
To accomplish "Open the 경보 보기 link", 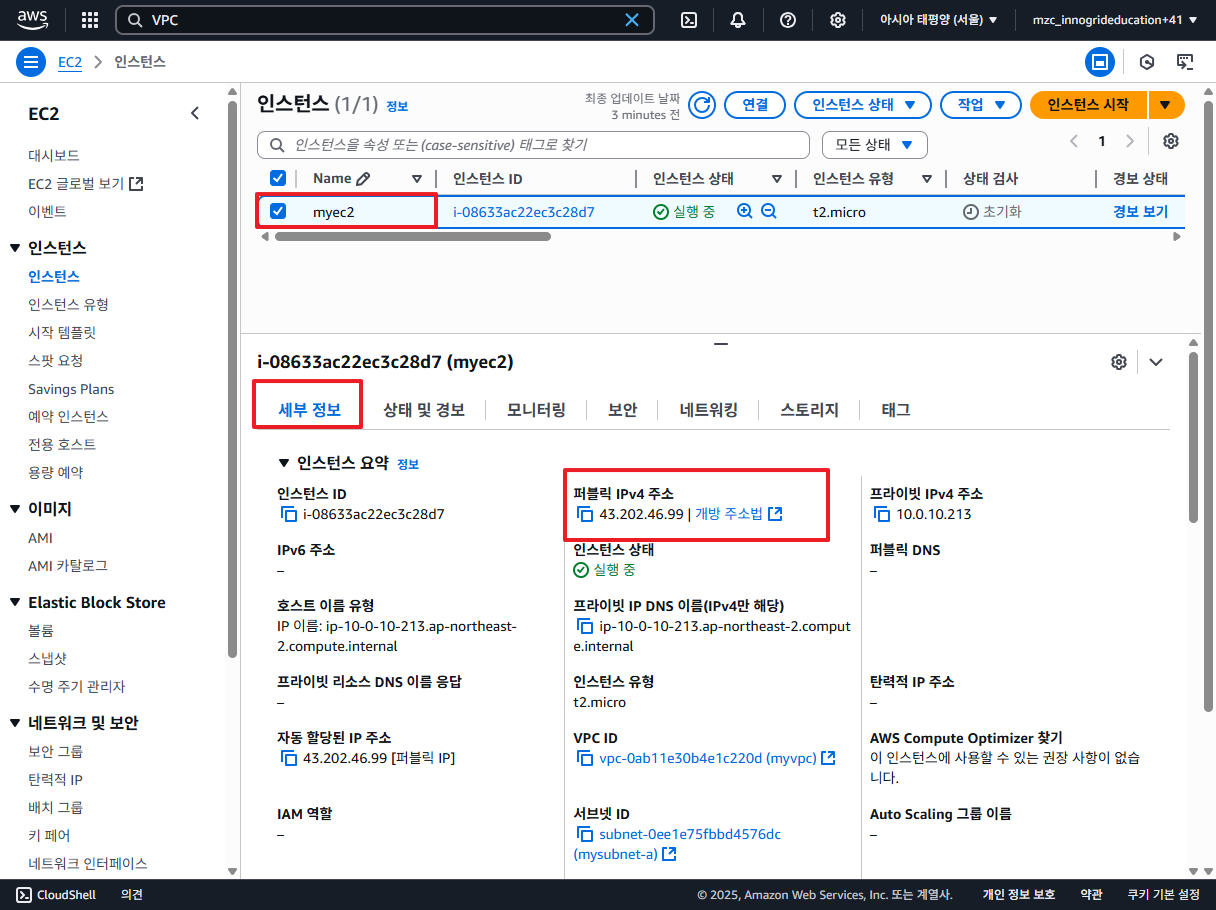I will pos(1140,212).
